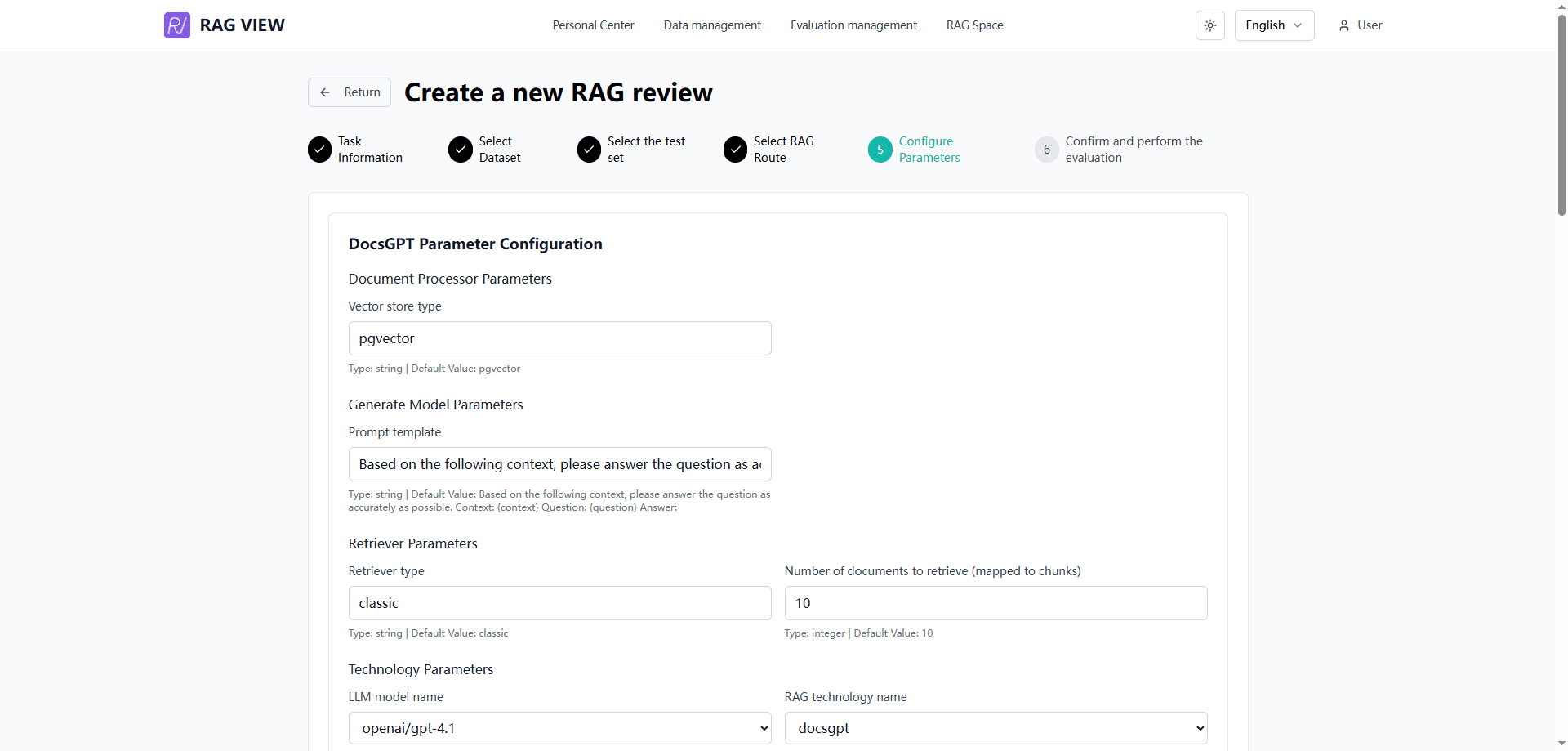Click the step 5 Configure Parameters circle
1568x751 pixels.
(880, 150)
